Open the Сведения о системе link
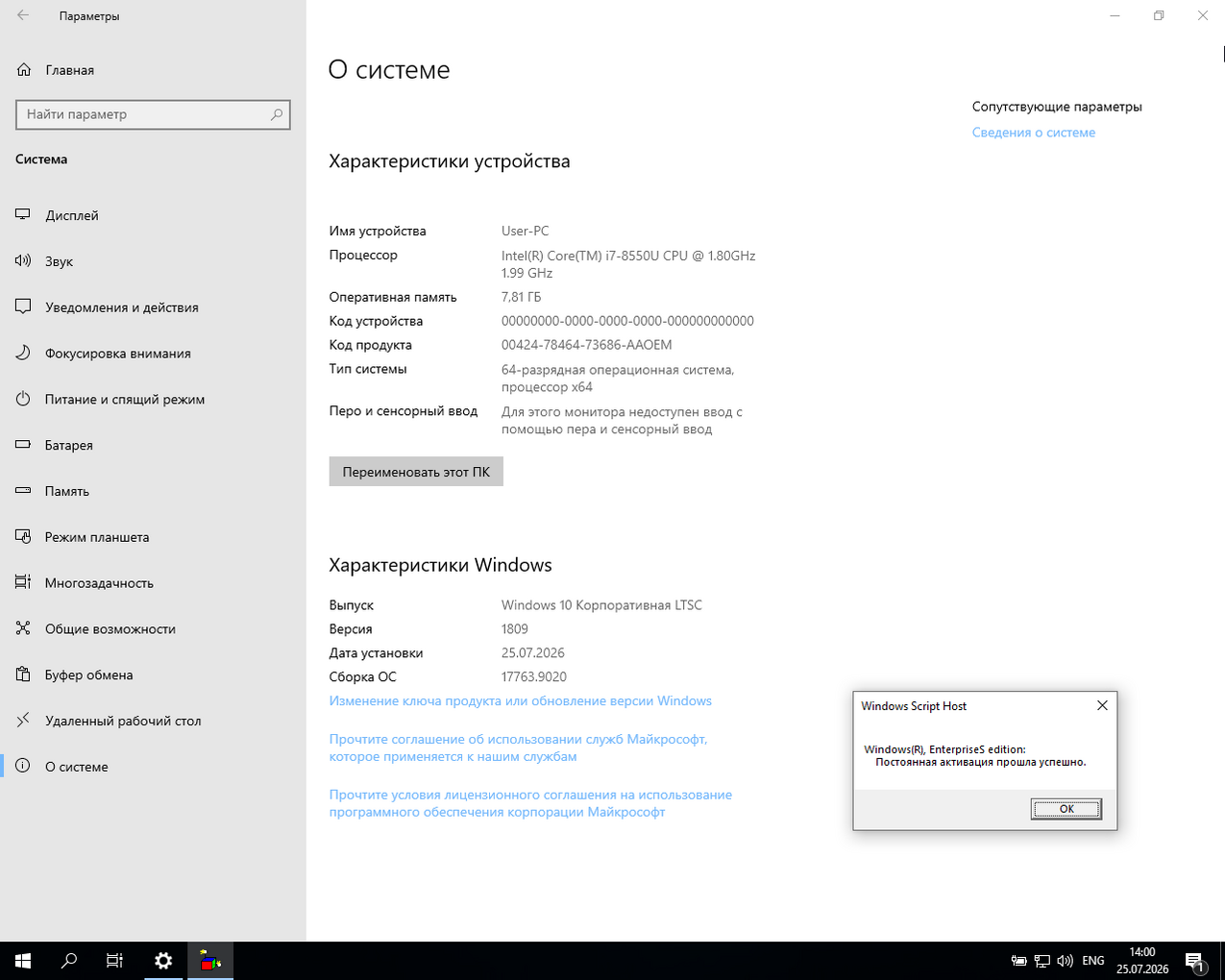The width and height of the screenshot is (1225, 980). (1034, 133)
